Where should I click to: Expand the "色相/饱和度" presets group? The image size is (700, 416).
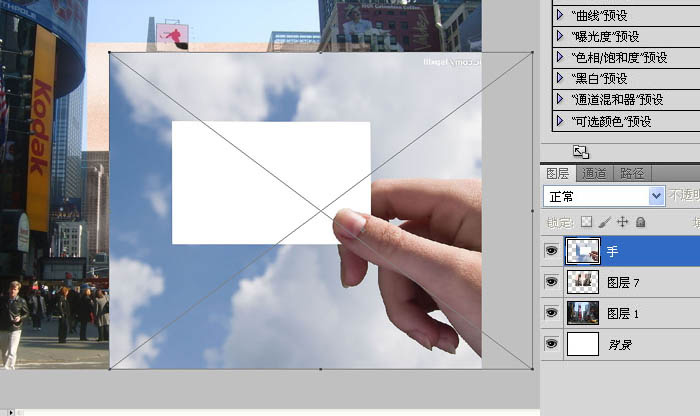pos(559,57)
